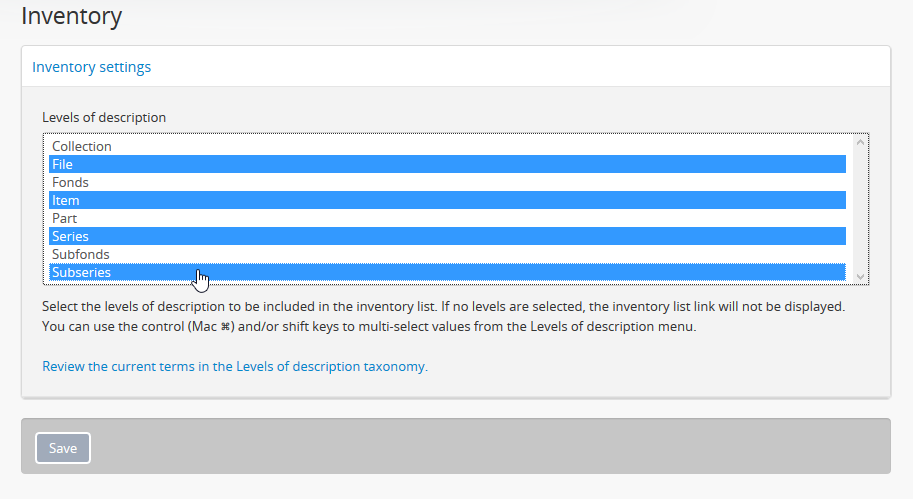
Task: Click the Series list entry
Action: pyautogui.click(x=71, y=237)
